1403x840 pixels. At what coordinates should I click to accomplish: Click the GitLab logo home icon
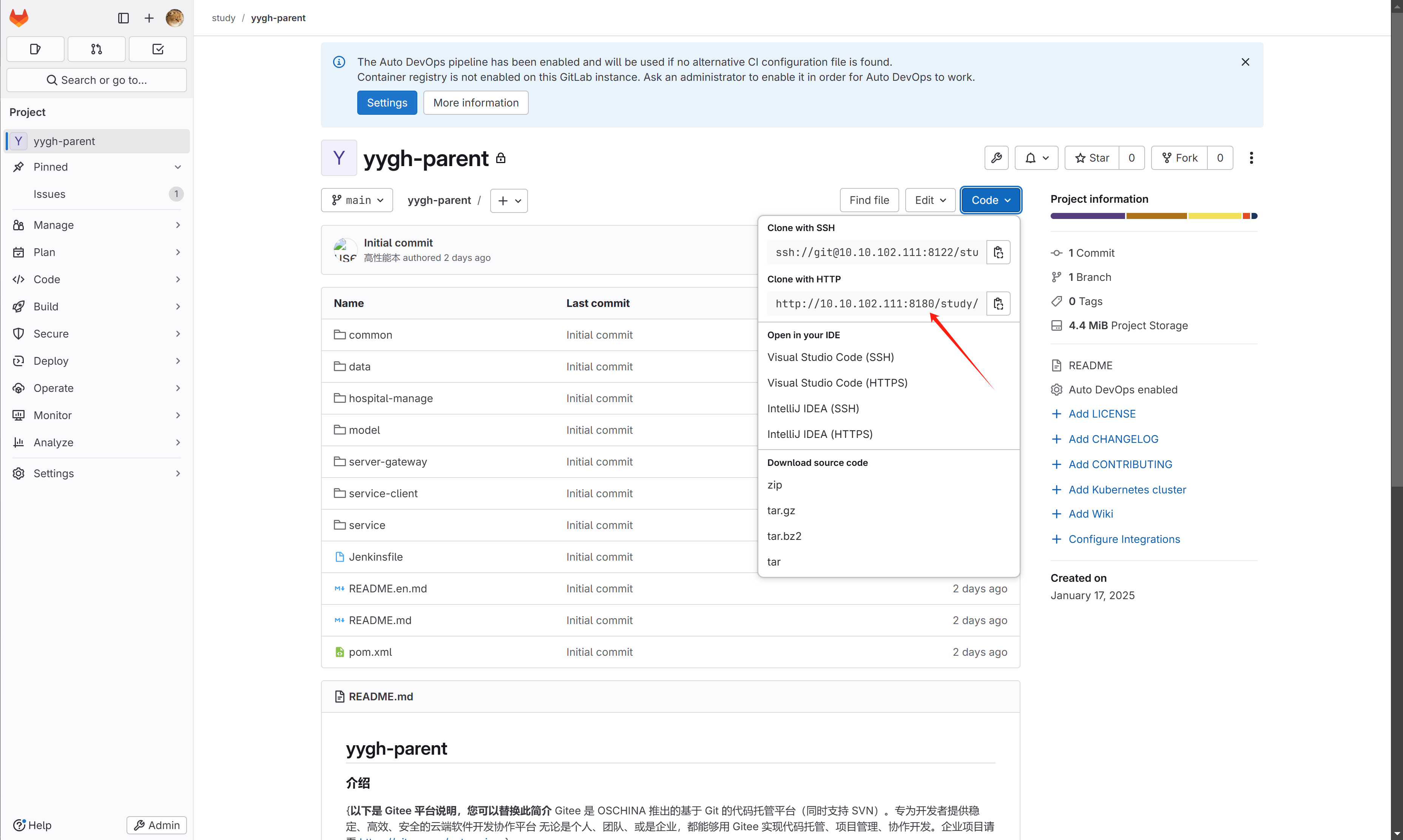coord(19,18)
